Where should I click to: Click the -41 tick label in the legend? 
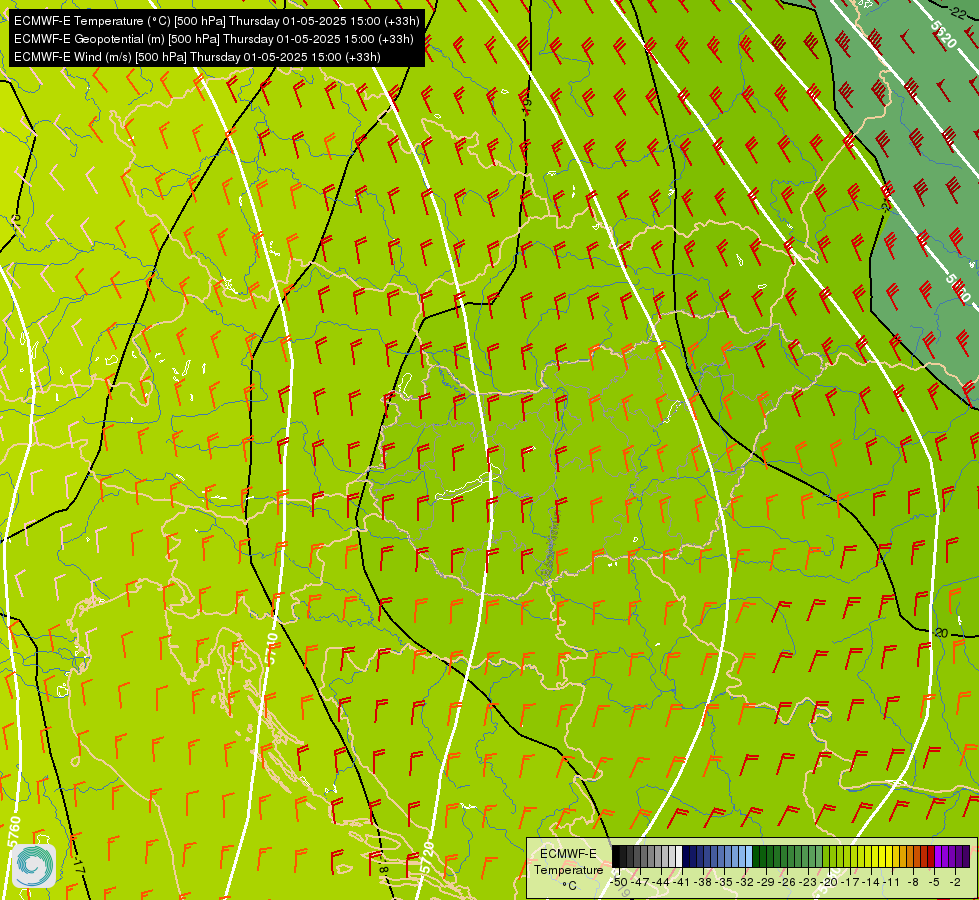pyautogui.click(x=681, y=882)
